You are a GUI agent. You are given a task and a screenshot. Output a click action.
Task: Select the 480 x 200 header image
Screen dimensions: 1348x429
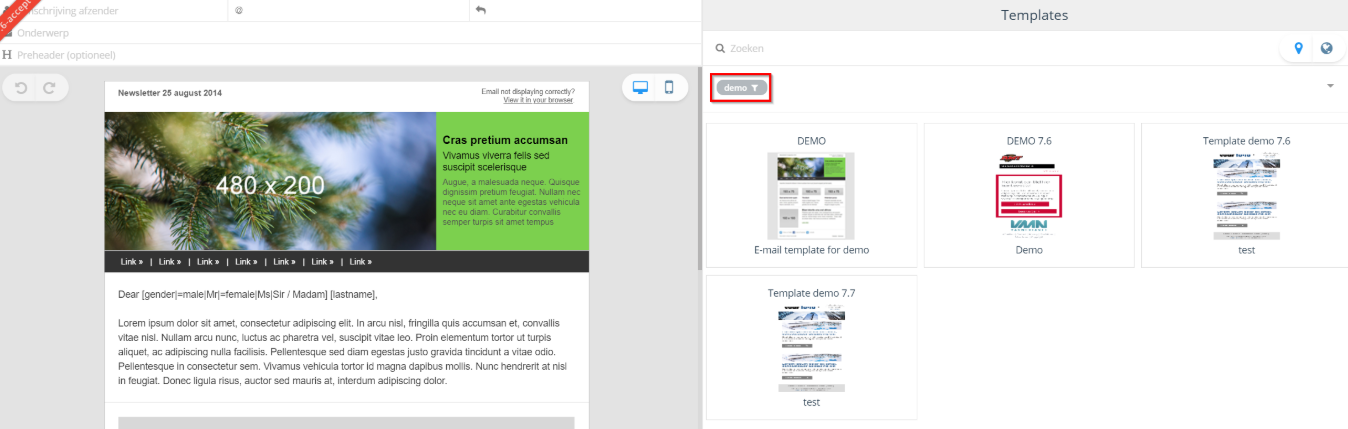pos(270,181)
